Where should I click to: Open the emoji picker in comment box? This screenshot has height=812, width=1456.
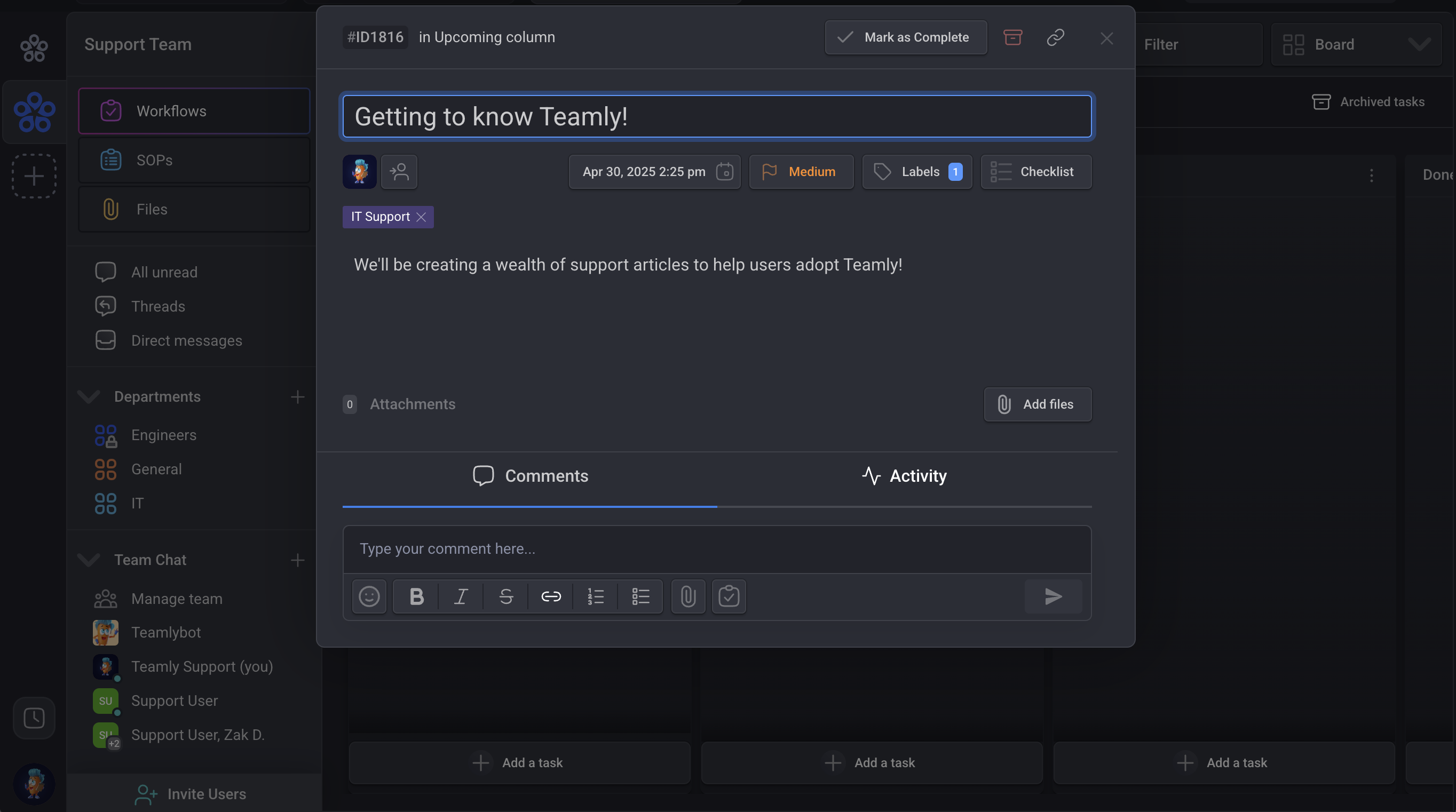click(369, 596)
